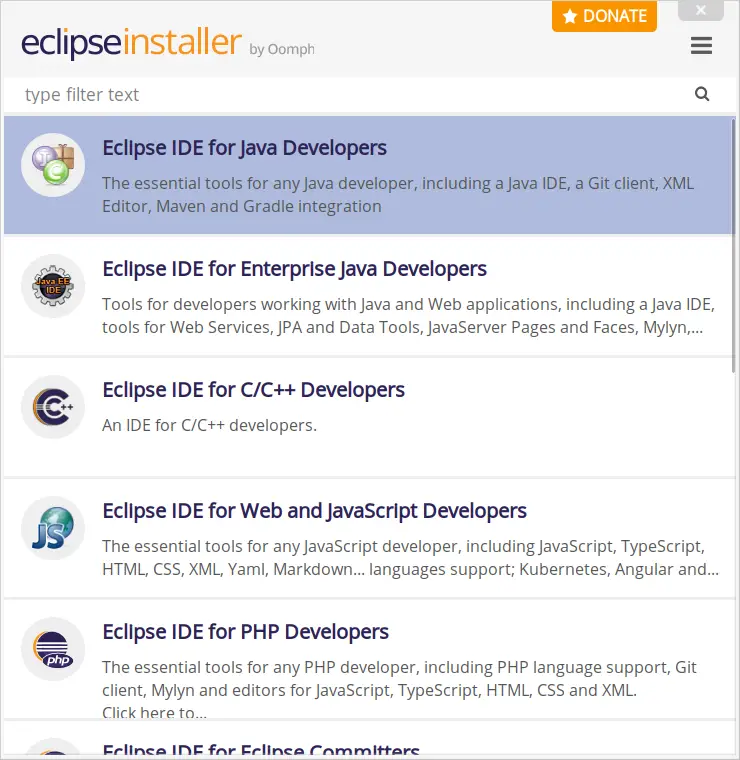This screenshot has width=740, height=760.
Task: Click the star icon on Donate
Action: pyautogui.click(x=570, y=16)
